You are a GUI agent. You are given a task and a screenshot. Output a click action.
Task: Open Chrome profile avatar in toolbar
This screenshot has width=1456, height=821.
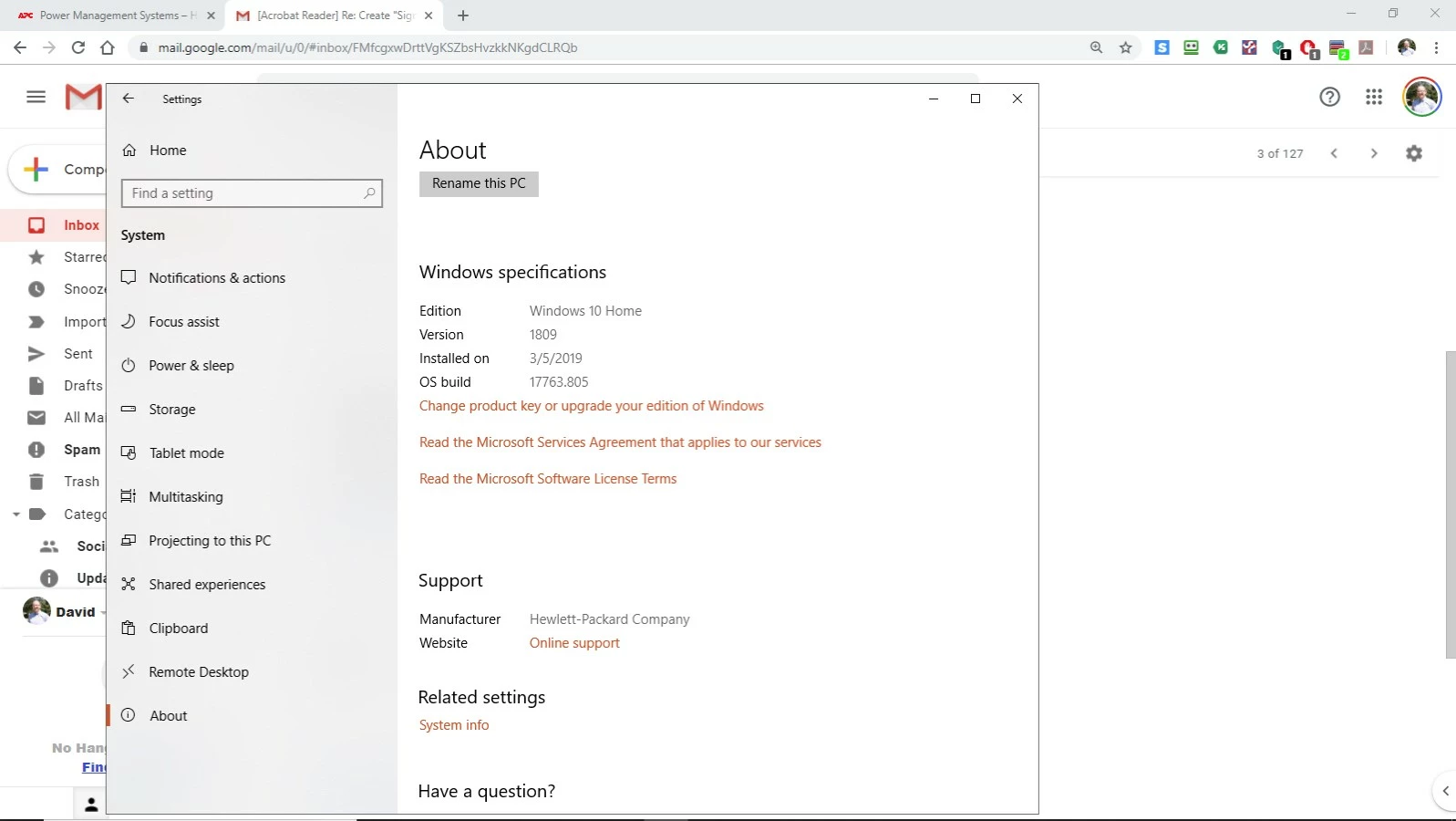(x=1407, y=47)
